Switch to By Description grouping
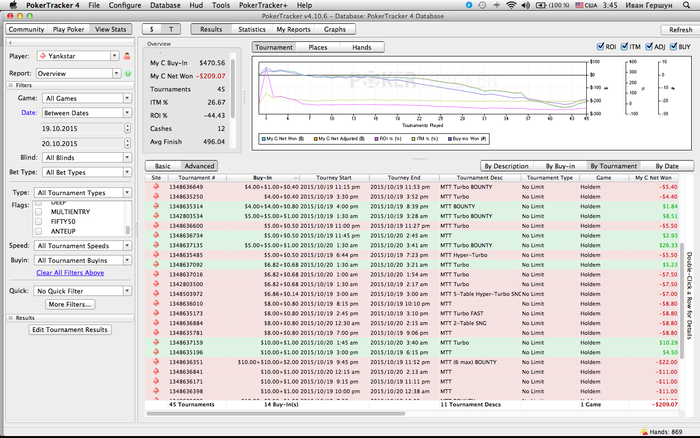Viewport: 700px width, 438px height. (x=506, y=166)
